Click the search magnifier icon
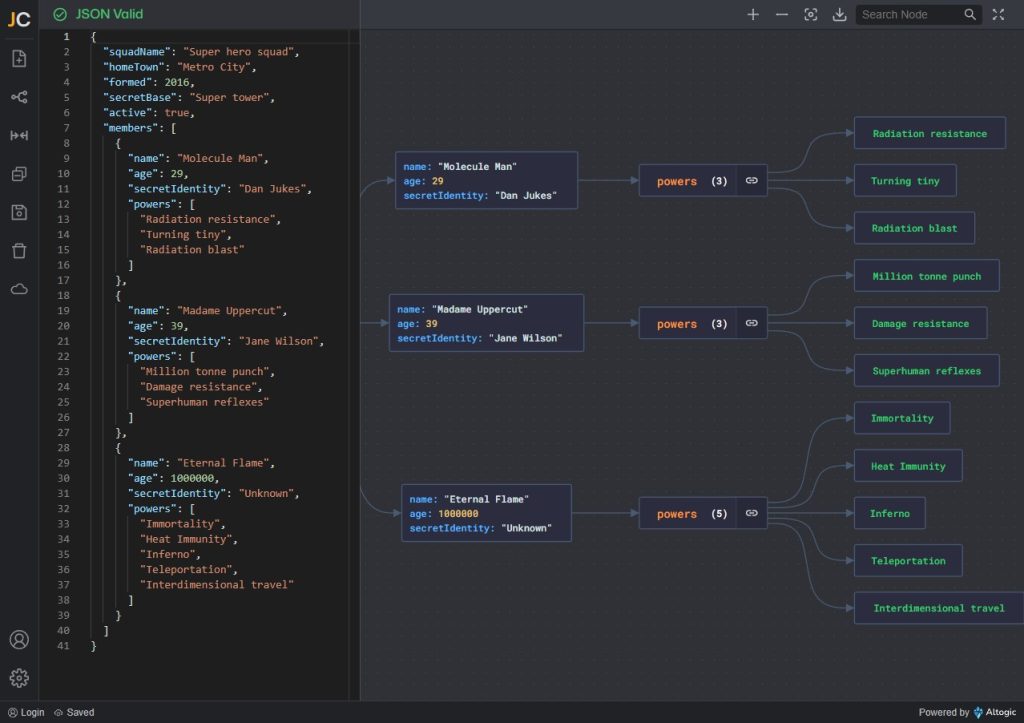 [x=970, y=14]
